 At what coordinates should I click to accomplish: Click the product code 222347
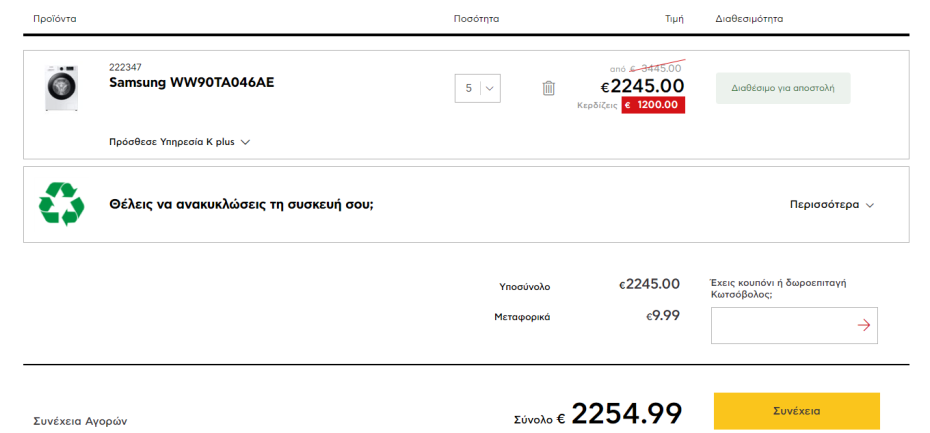pos(125,67)
